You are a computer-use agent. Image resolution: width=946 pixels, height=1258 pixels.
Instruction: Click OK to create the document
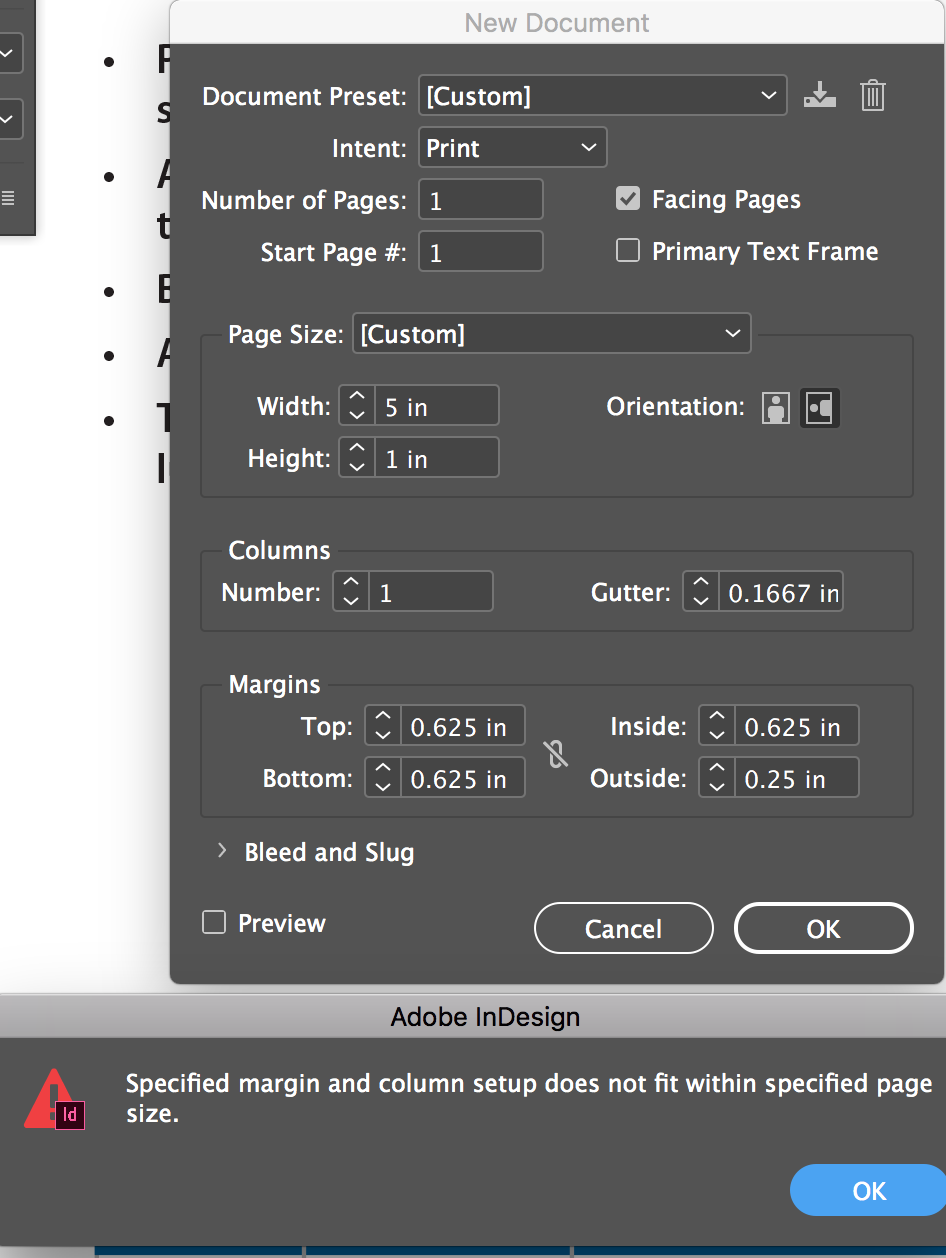click(823, 928)
